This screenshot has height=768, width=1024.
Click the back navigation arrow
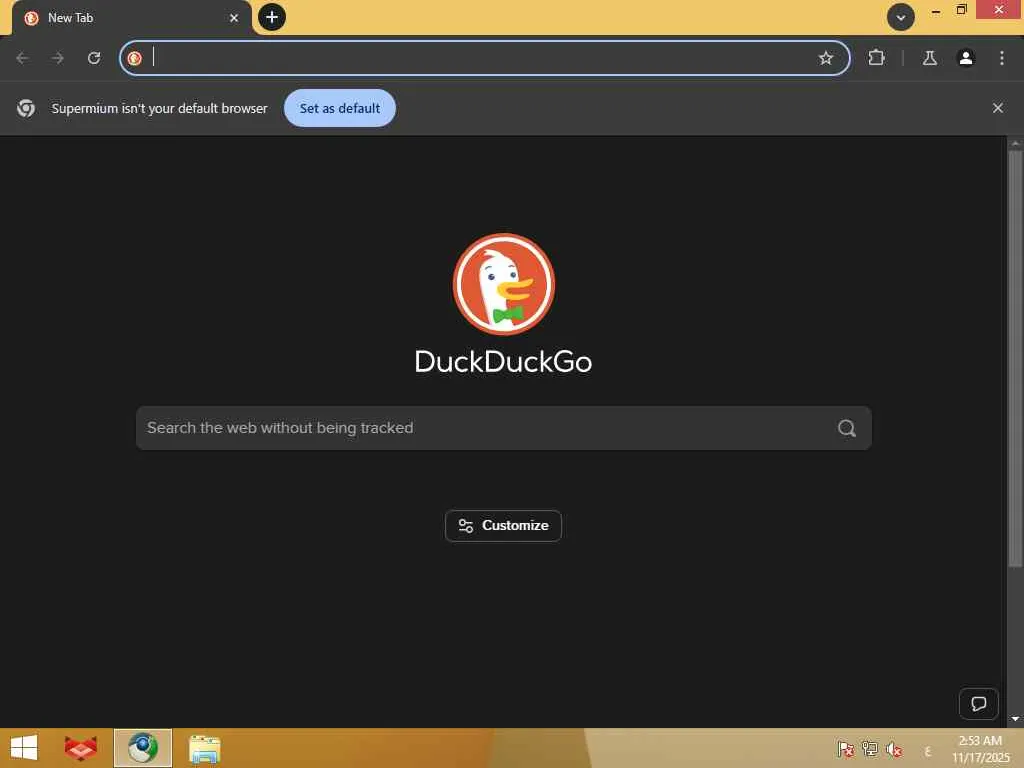[x=22, y=58]
